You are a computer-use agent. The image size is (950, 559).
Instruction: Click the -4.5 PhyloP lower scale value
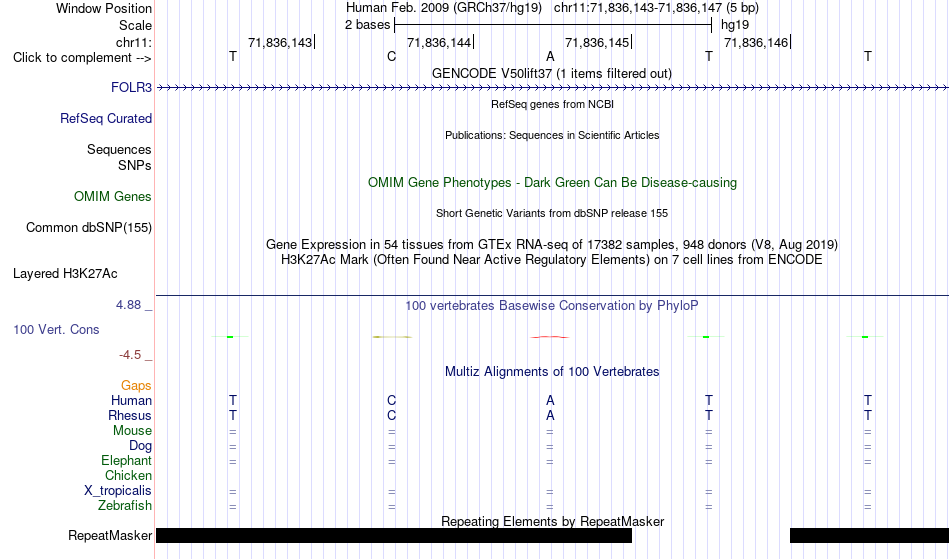[130, 355]
